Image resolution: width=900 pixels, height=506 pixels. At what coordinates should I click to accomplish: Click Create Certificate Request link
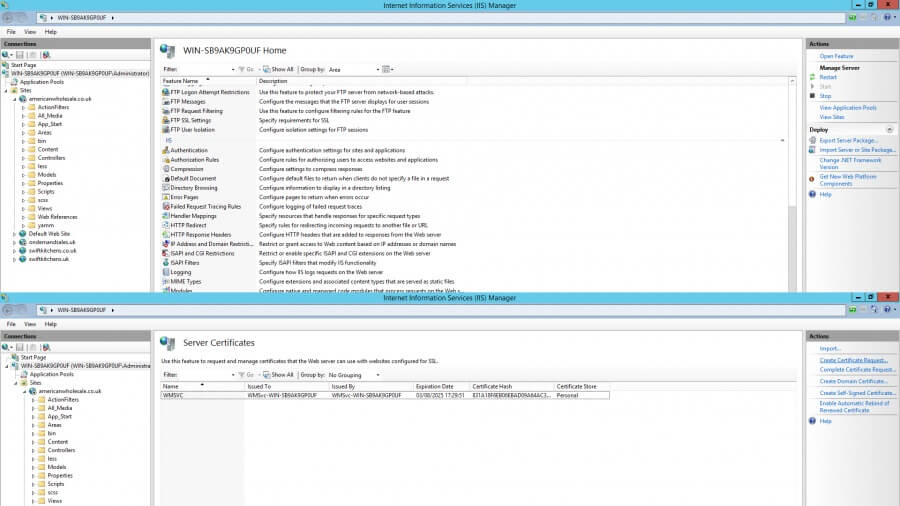854,360
